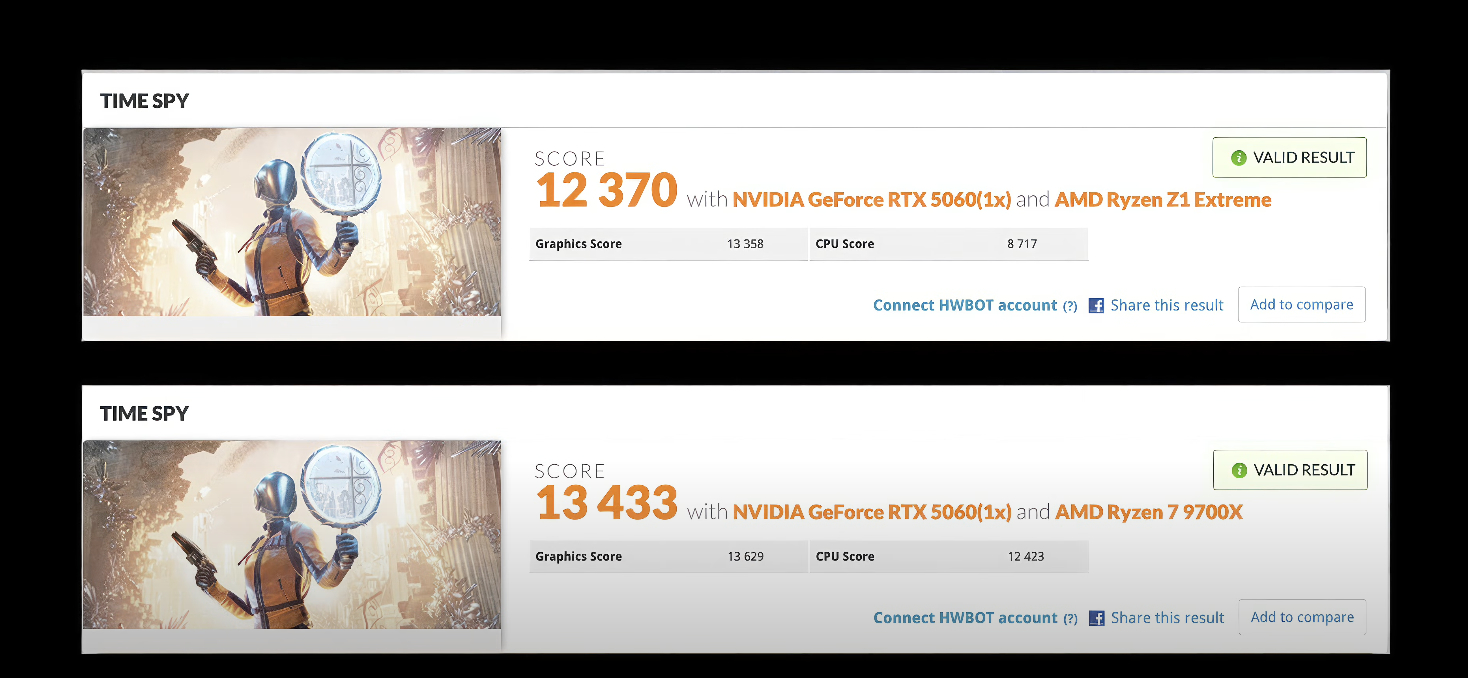Click the Graphics Score value 13 629
The height and width of the screenshot is (678, 1468).
click(745, 556)
